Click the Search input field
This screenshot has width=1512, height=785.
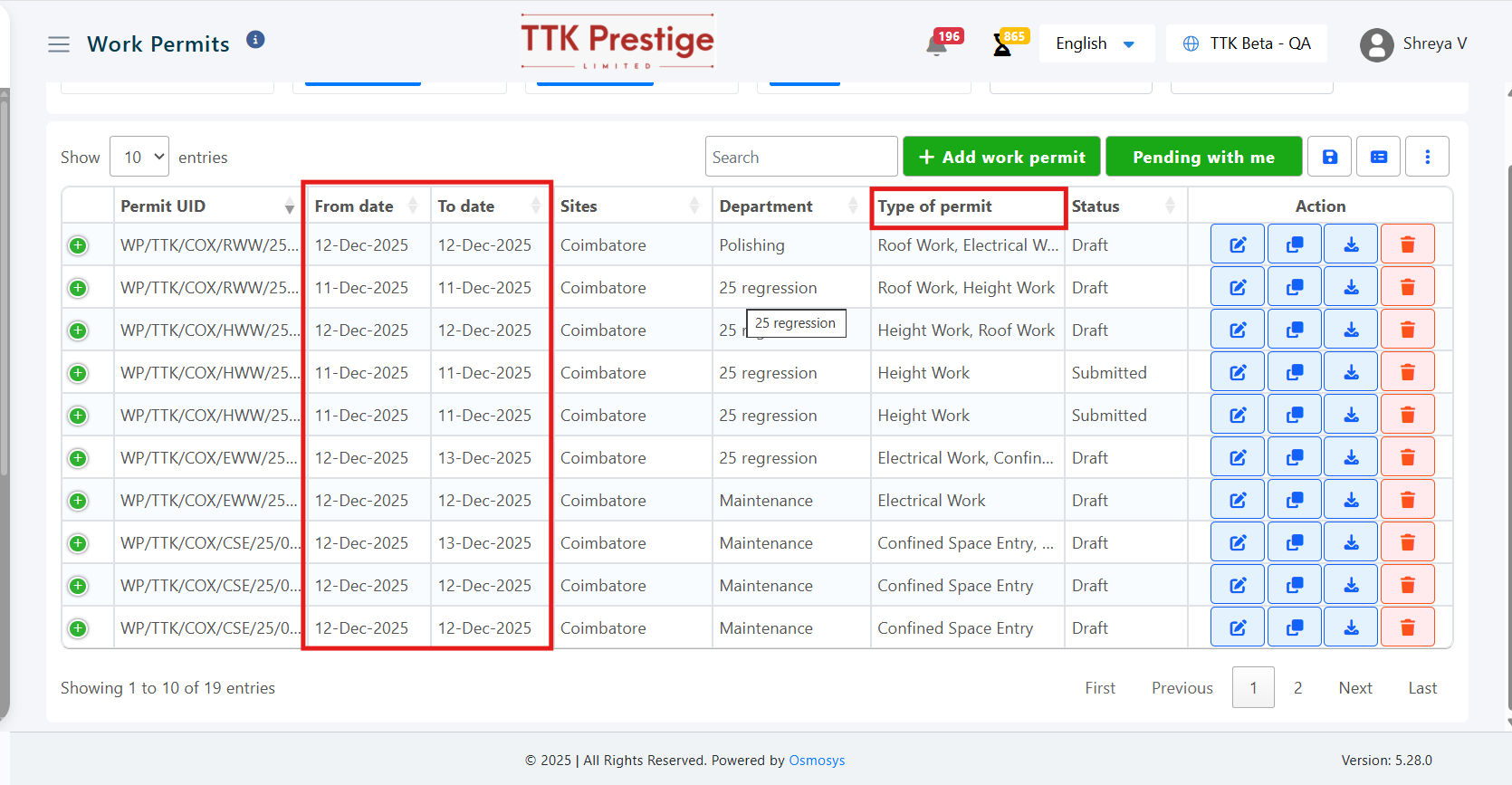(x=800, y=157)
